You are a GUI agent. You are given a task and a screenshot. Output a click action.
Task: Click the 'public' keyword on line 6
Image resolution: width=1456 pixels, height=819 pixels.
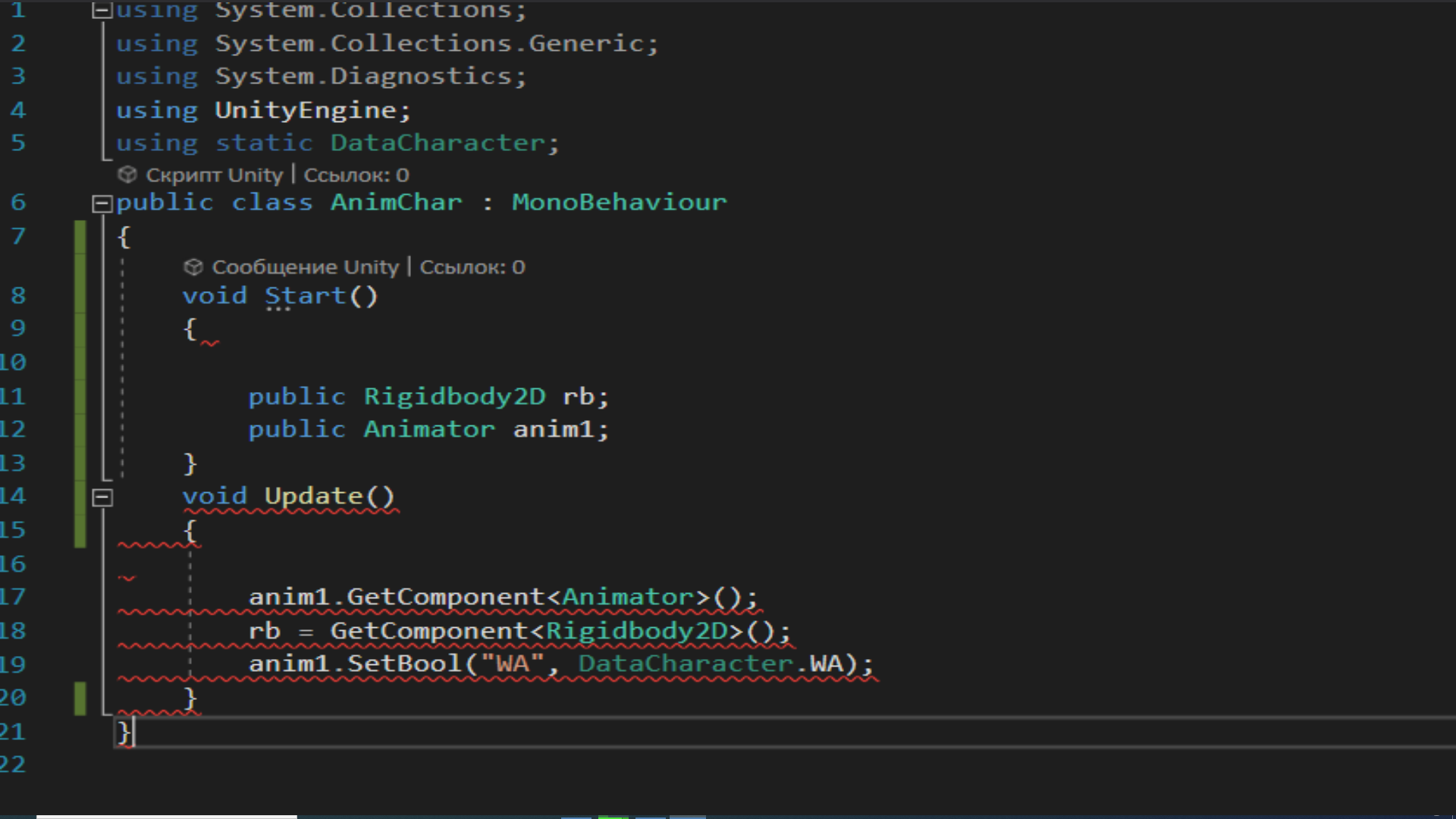(x=165, y=202)
